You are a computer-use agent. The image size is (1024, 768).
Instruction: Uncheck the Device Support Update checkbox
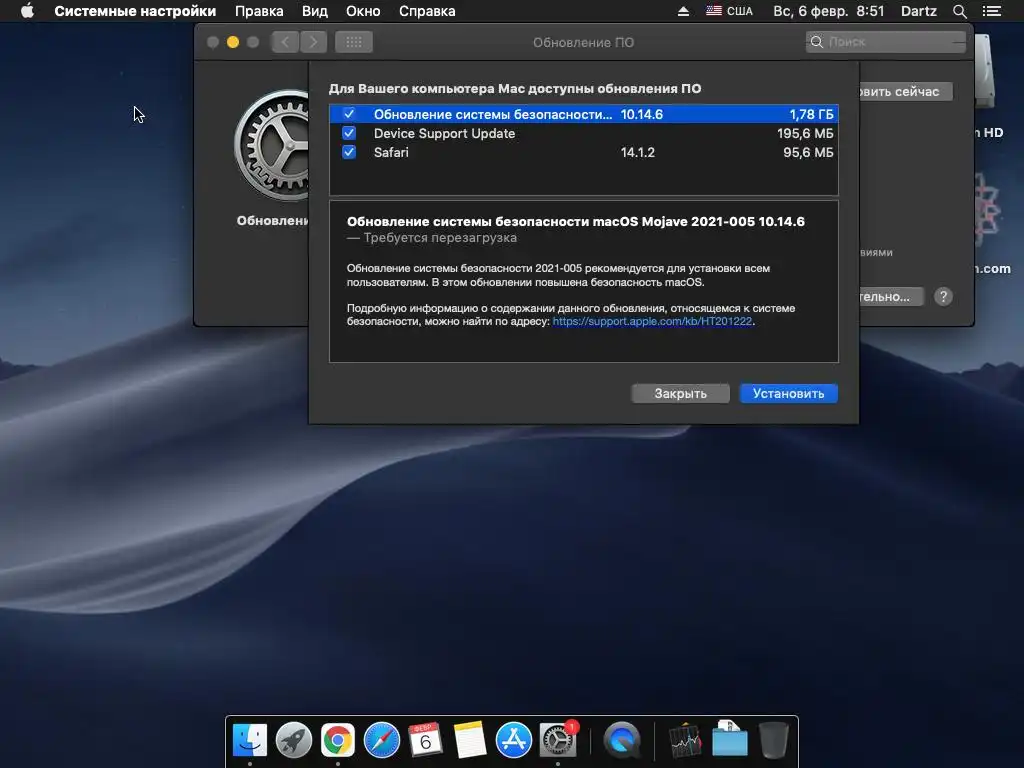coord(349,133)
